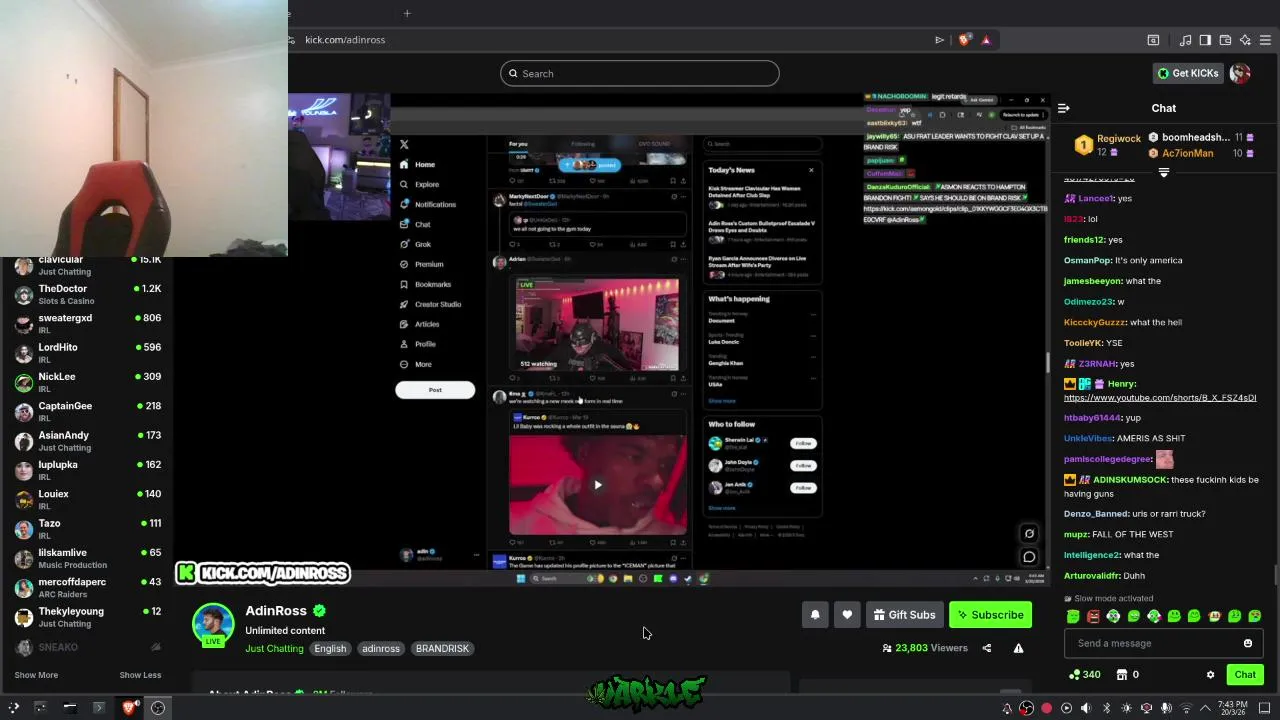
Task: Expand the gift leaderboard chevron
Action: [1163, 173]
